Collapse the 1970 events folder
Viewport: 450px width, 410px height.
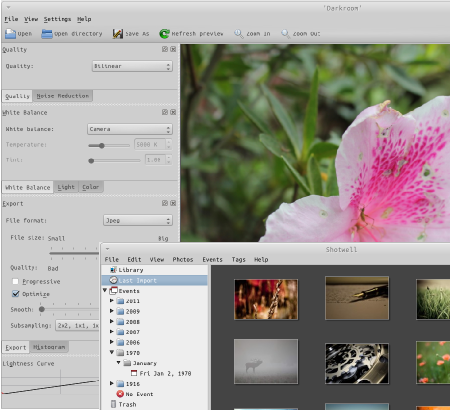click(112, 352)
